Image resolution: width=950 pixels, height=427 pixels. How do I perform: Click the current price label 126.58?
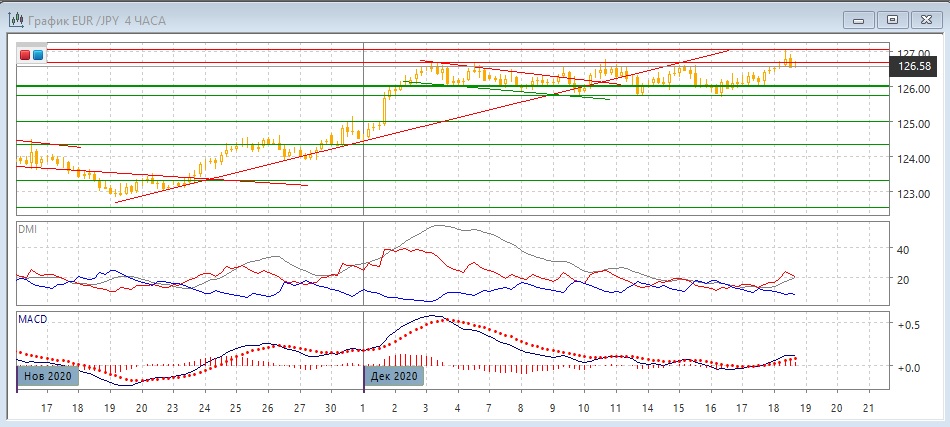pos(914,66)
